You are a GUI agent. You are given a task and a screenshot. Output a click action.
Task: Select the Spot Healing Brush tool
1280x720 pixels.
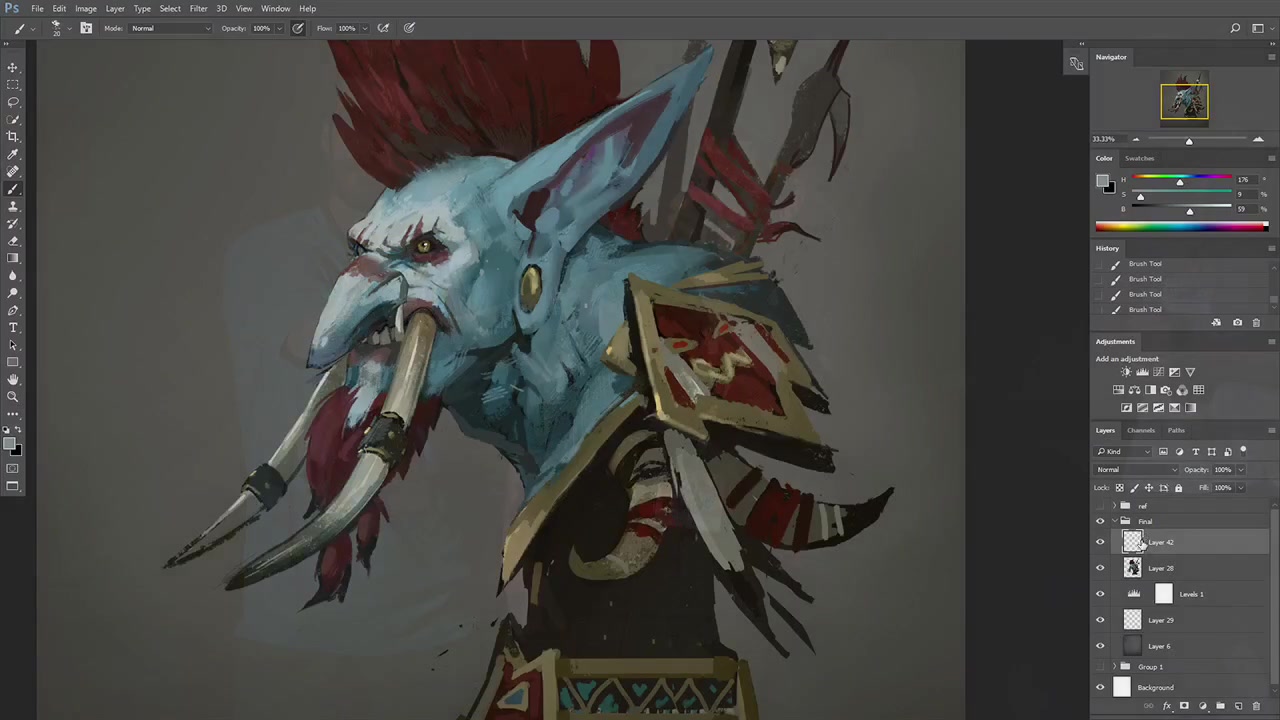[x=13, y=171]
